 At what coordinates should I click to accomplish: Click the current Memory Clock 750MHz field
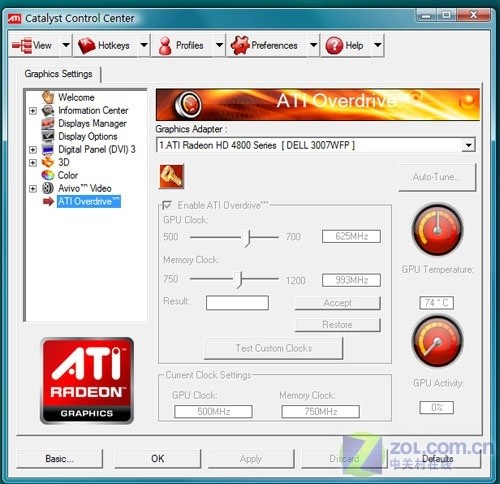[x=320, y=411]
